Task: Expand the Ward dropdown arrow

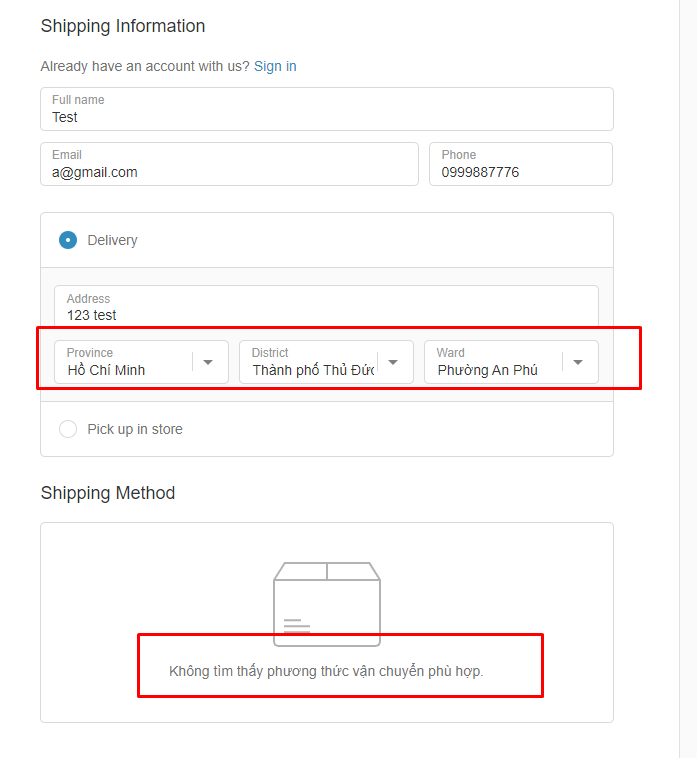Action: tap(578, 362)
